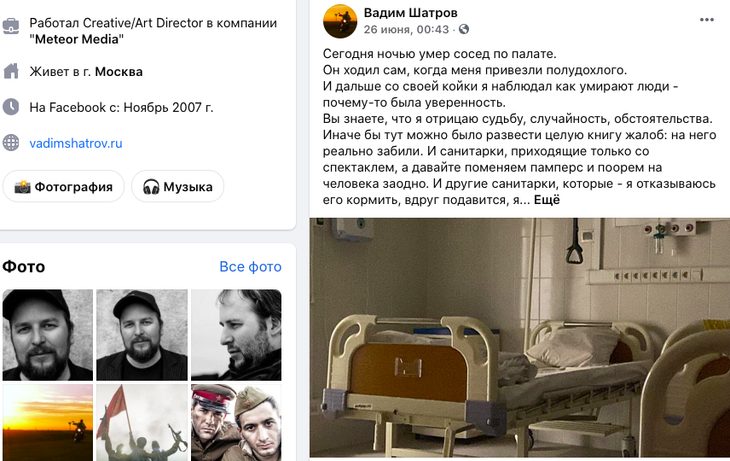Open the three-dots post options menu
Image resolution: width=730 pixels, height=461 pixels.
[706, 20]
